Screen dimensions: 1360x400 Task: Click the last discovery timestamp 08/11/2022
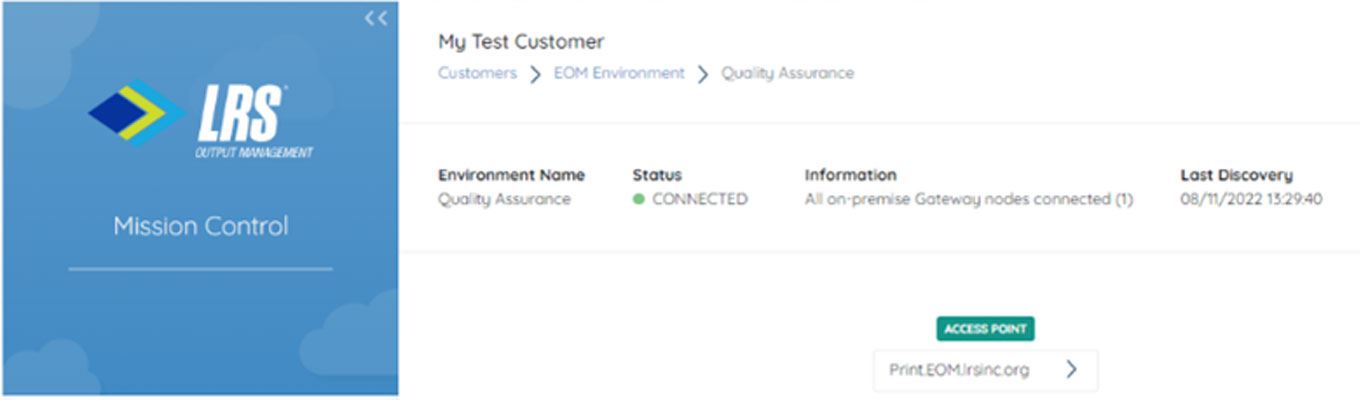click(x=1251, y=199)
